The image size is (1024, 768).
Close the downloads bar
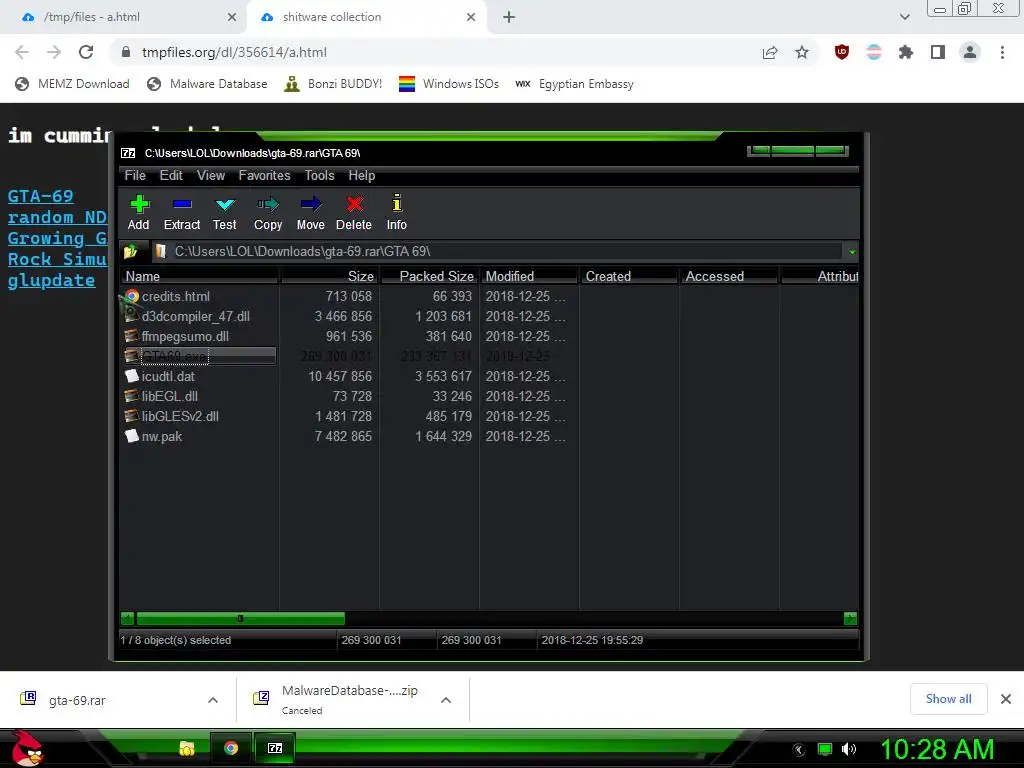click(1006, 699)
